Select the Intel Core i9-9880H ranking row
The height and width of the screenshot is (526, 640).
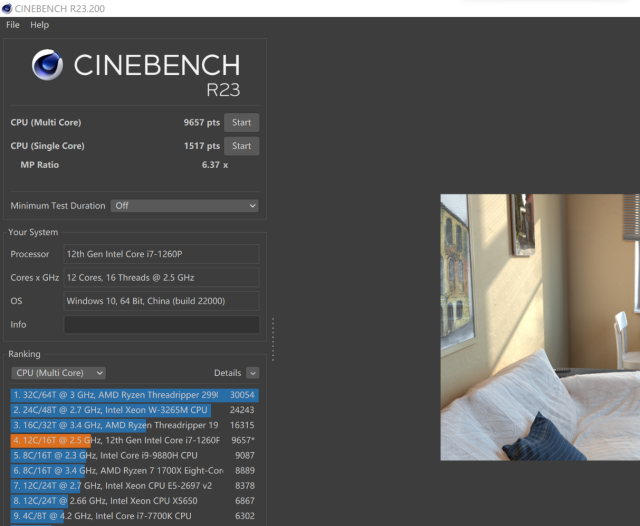pyautogui.click(x=135, y=455)
